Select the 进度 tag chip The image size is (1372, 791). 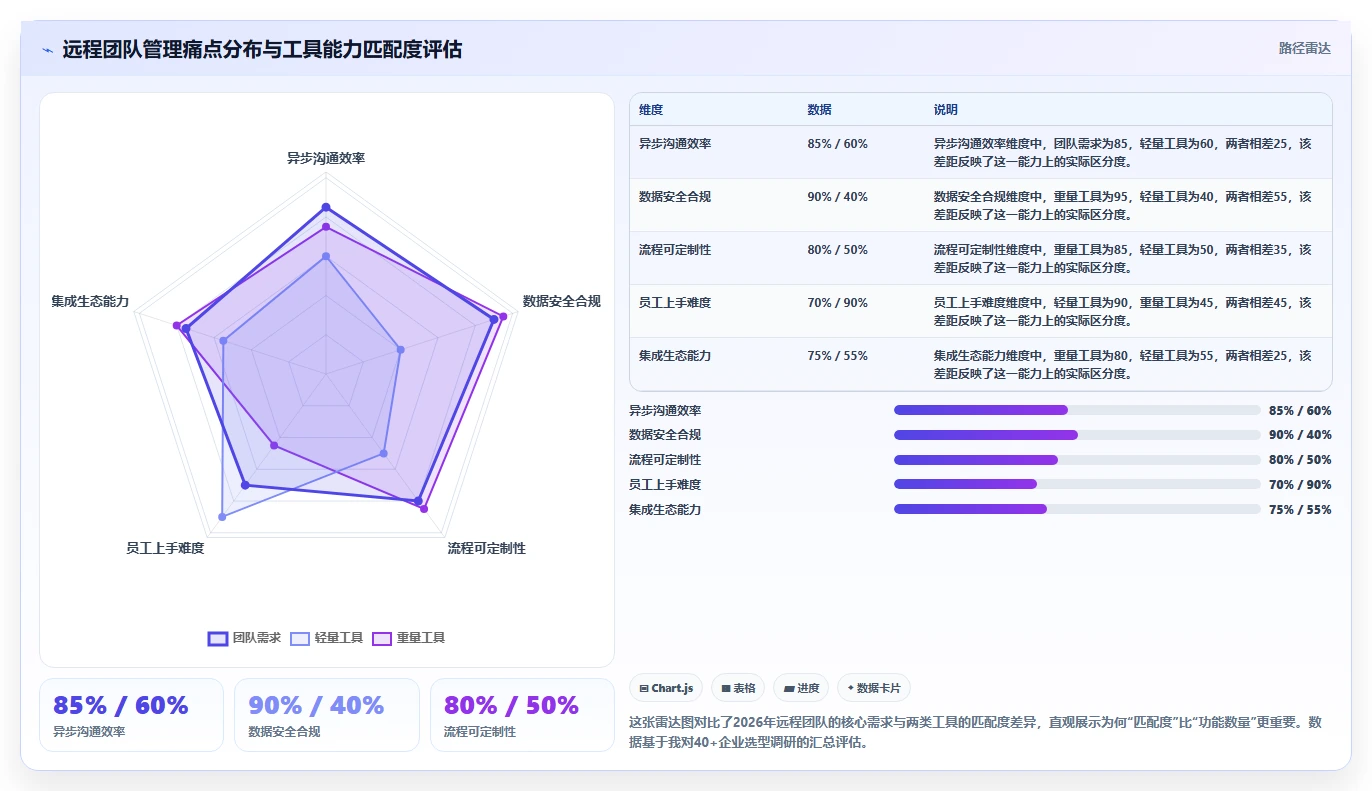tap(801, 688)
